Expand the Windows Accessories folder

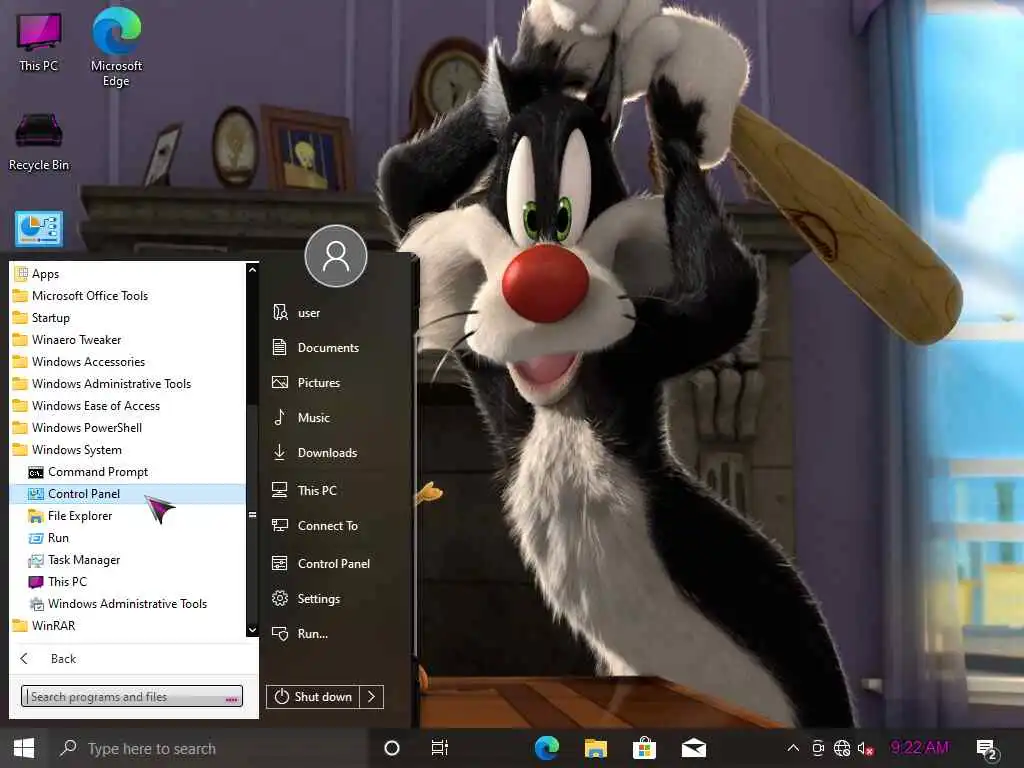pyautogui.click(x=128, y=362)
